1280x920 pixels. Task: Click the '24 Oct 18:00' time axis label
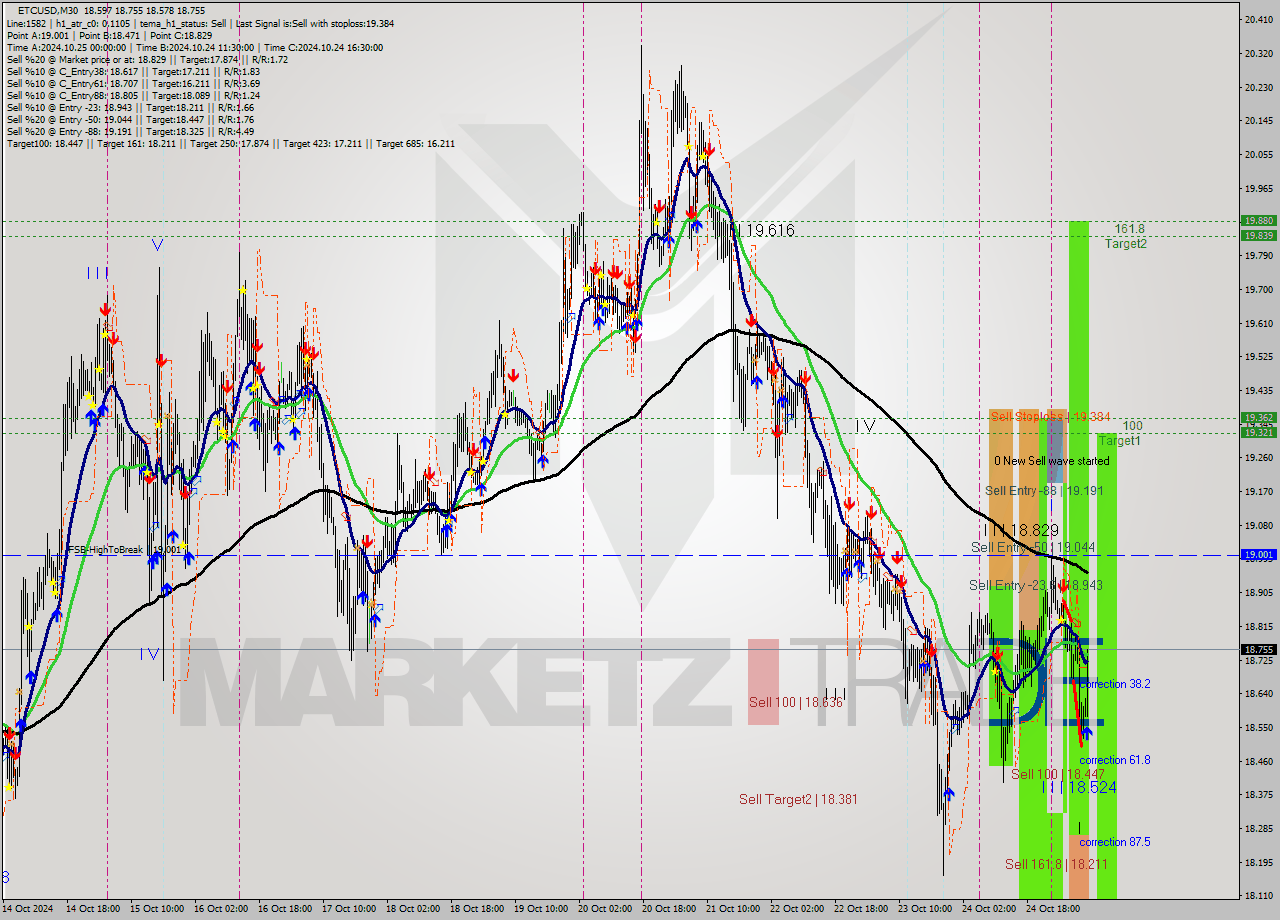[x=1054, y=909]
